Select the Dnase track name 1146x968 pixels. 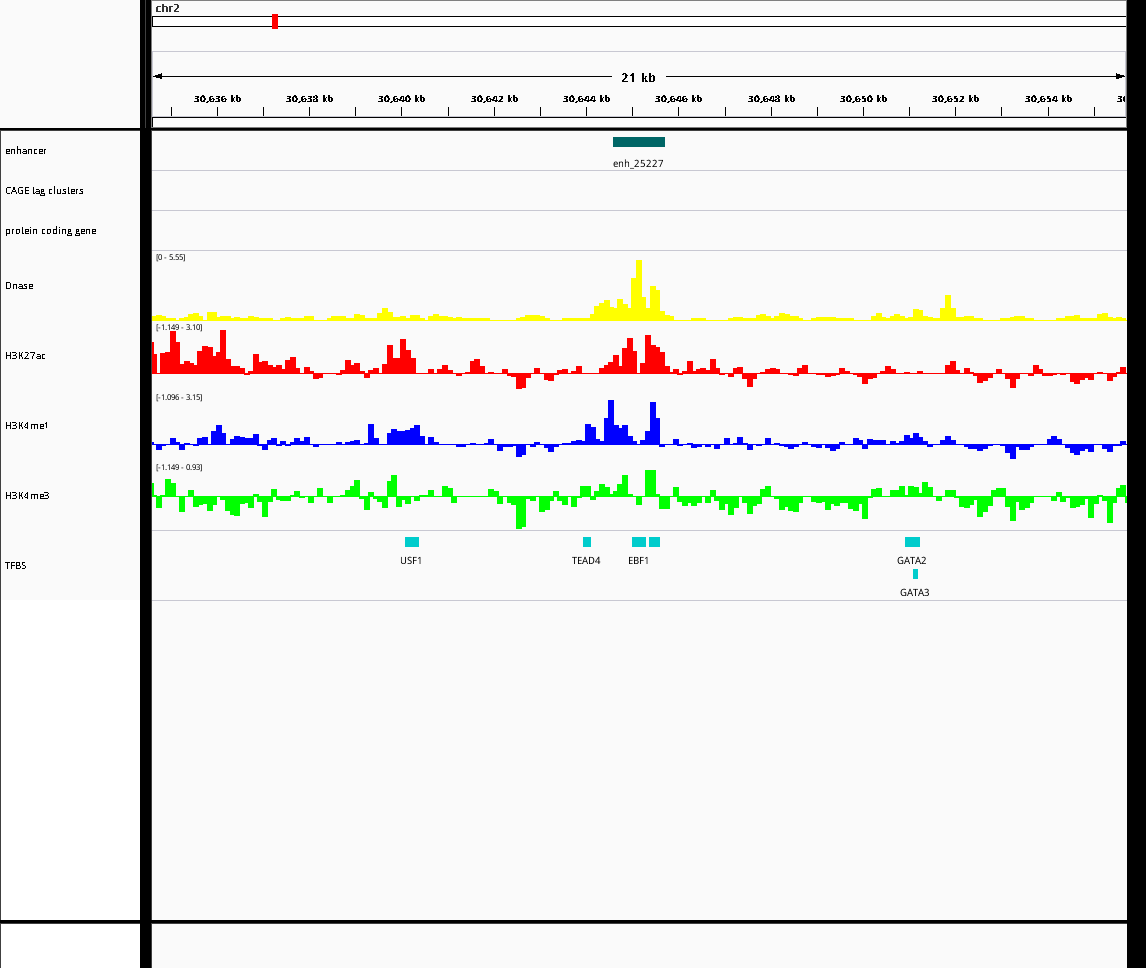(x=19, y=286)
